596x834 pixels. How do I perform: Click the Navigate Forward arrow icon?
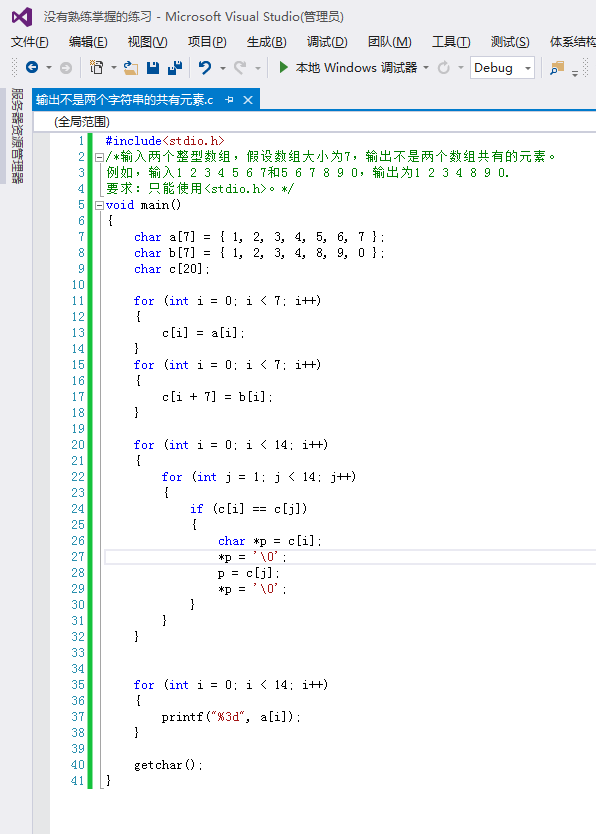[65, 68]
